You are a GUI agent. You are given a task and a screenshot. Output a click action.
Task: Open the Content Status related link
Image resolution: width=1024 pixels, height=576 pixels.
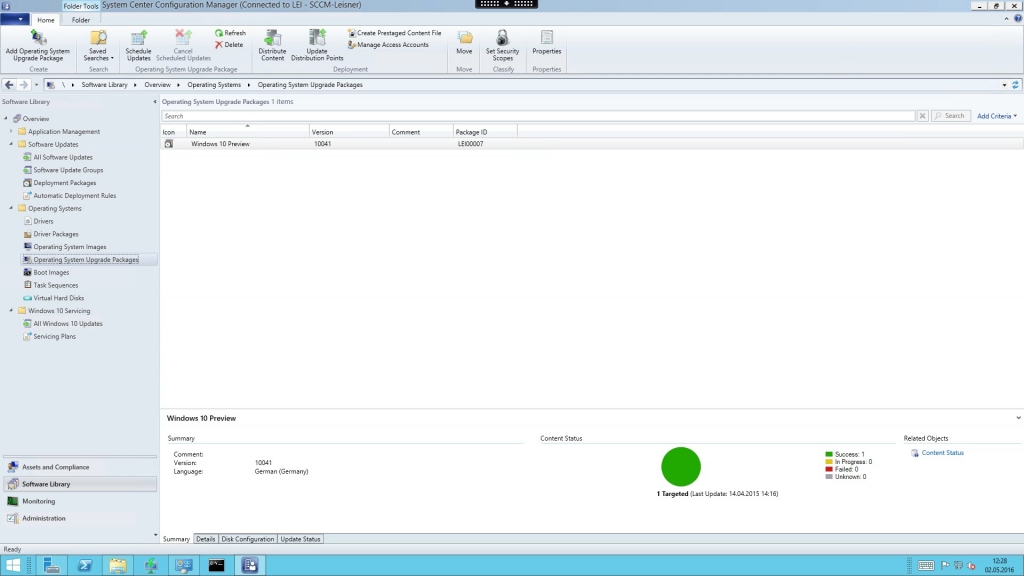[x=942, y=453]
